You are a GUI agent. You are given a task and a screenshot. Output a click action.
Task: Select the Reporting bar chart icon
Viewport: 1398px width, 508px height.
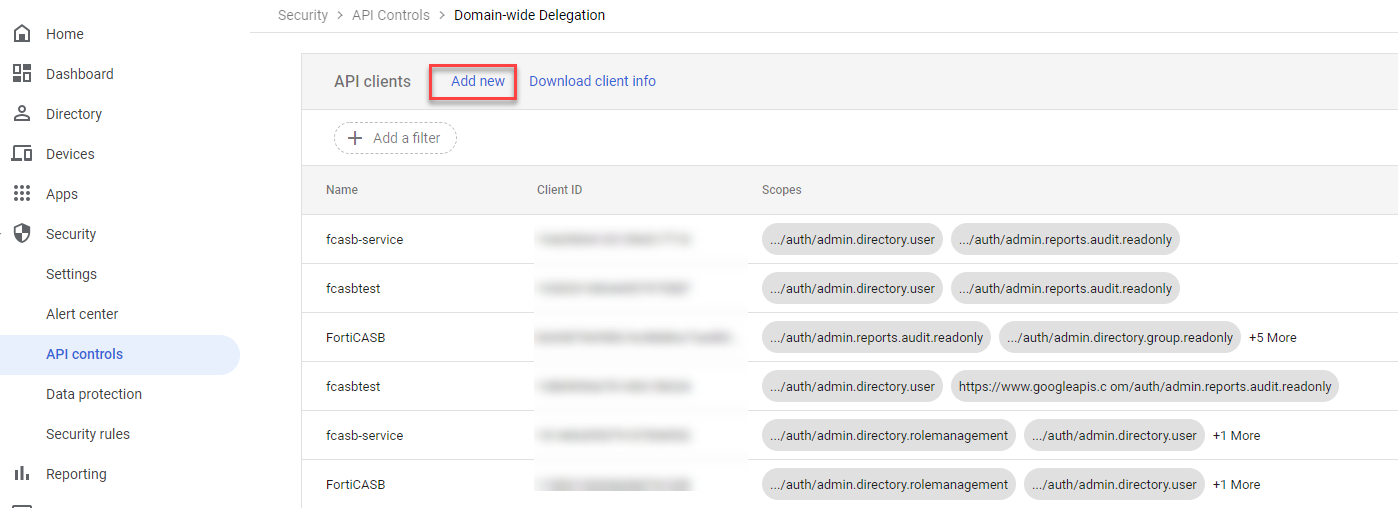point(22,474)
